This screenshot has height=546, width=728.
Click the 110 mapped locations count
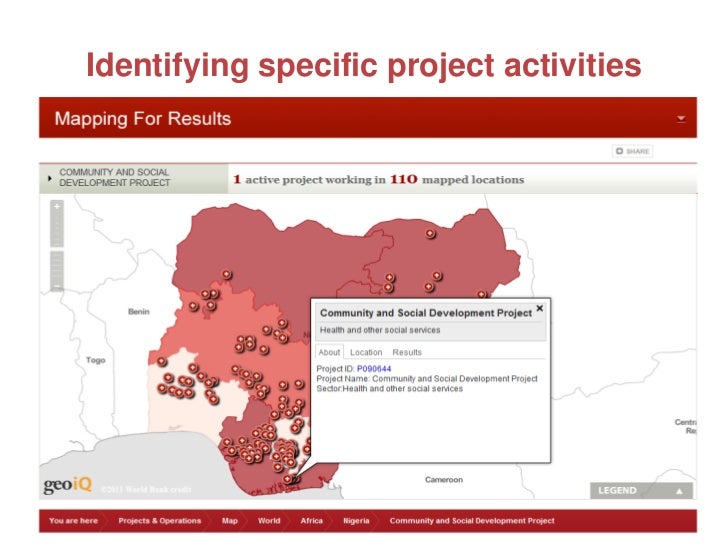pyautogui.click(x=403, y=179)
